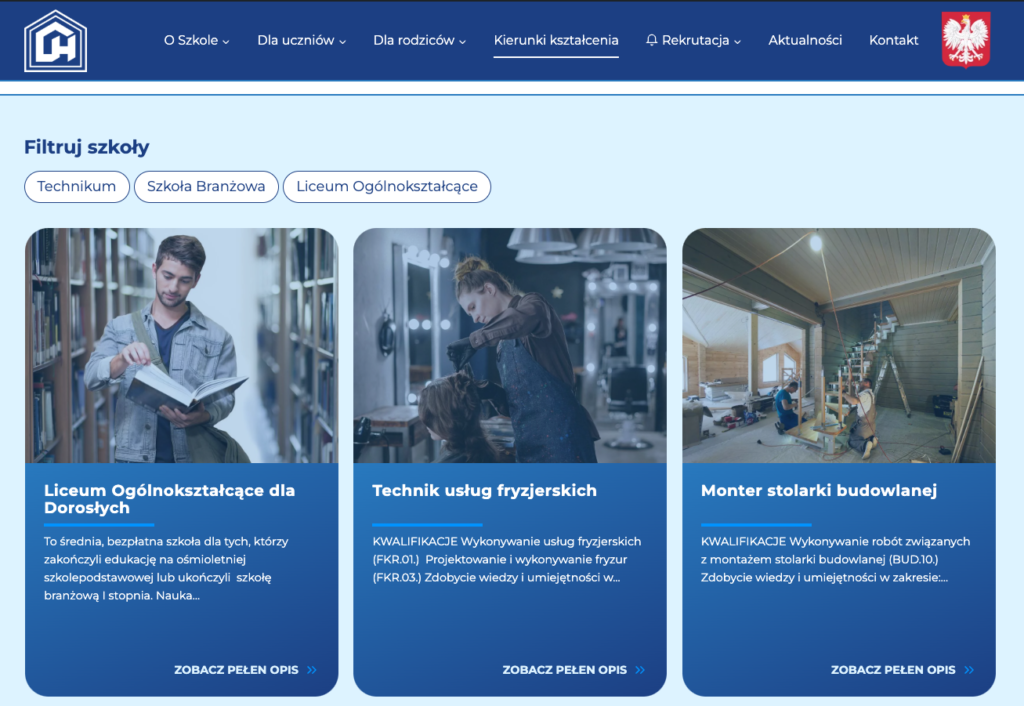Open the Technik usług fryzjerskich title link
This screenshot has height=706, width=1024.
point(484,491)
